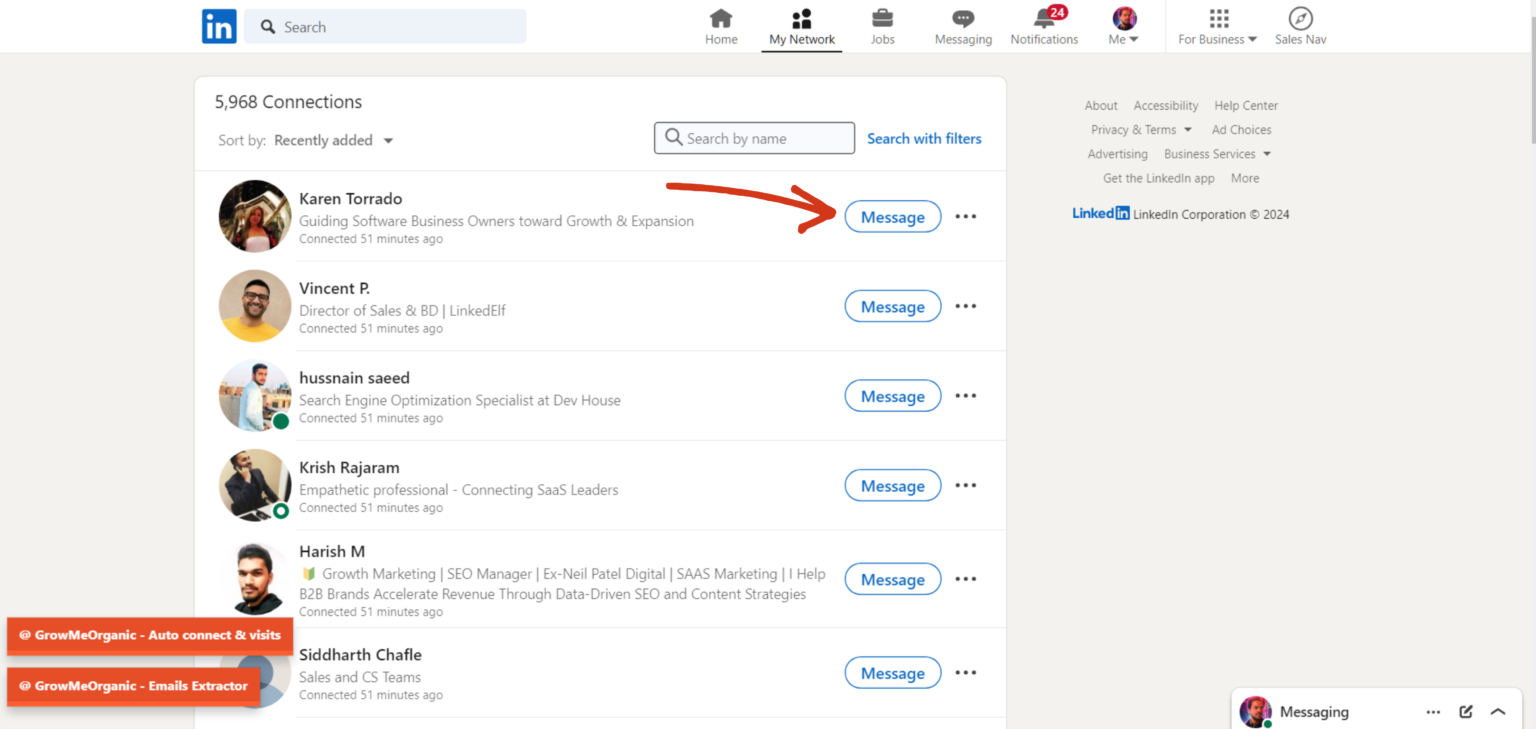Open more options for Vincent P.
The height and width of the screenshot is (729, 1536).
pos(965,306)
